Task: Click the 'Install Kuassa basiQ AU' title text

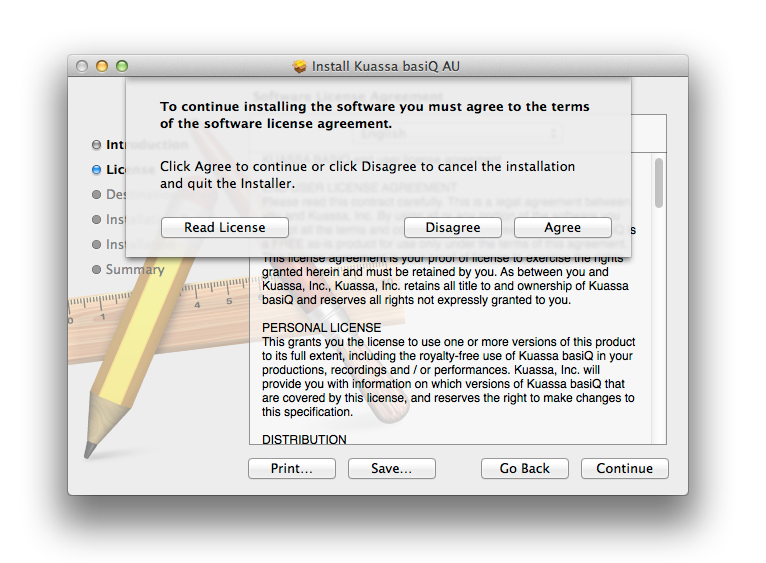Action: click(x=386, y=66)
